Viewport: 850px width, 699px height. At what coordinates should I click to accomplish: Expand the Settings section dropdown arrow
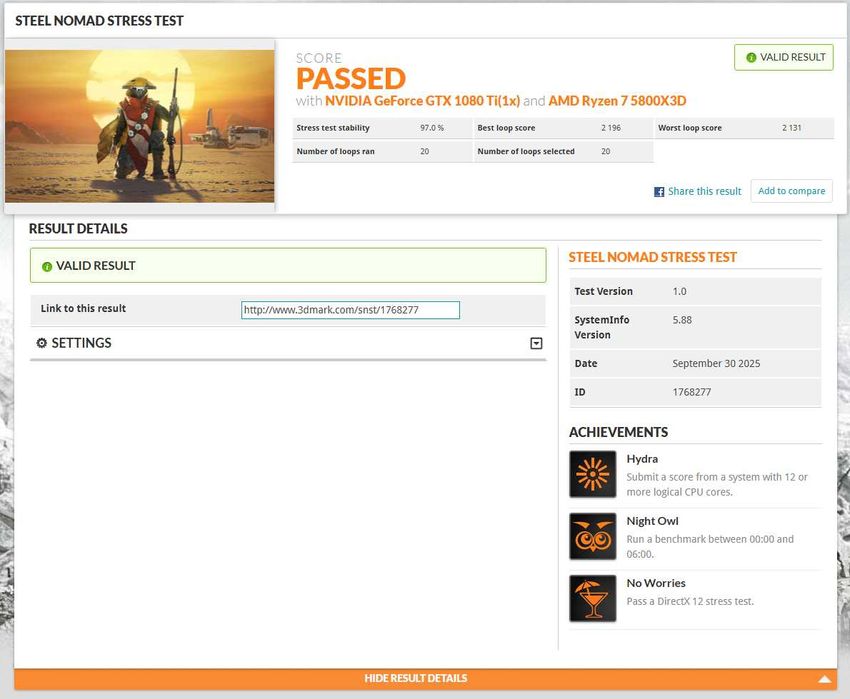tap(536, 343)
